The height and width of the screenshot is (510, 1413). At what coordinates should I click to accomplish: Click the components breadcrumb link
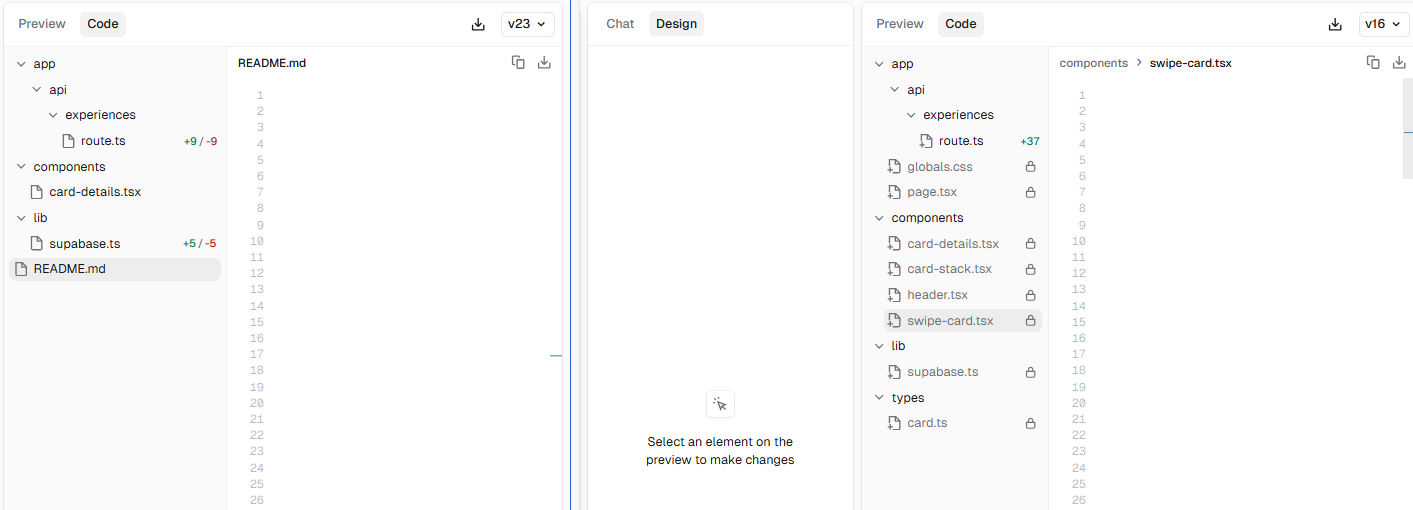tap(1093, 63)
